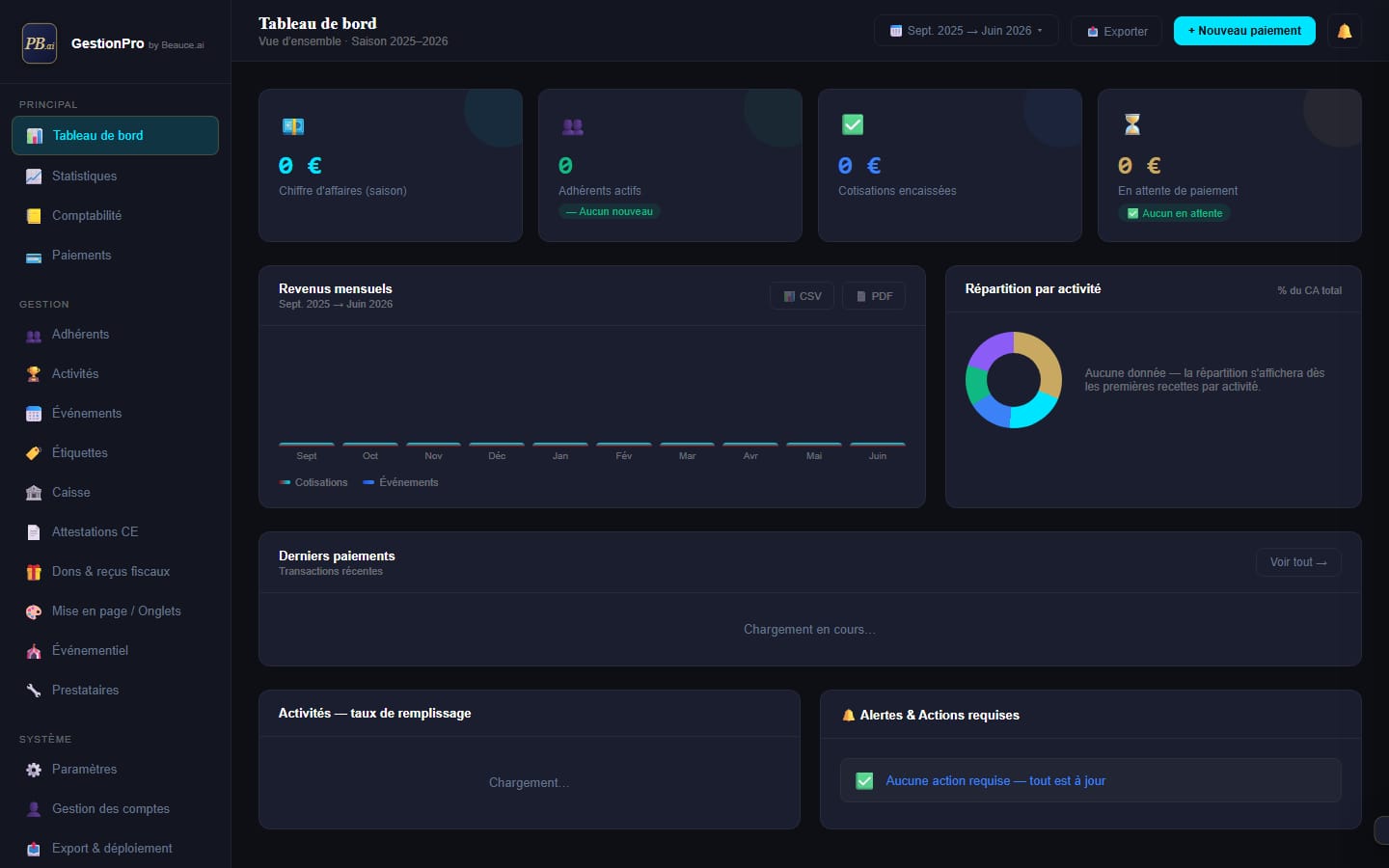Click the tag icon for Étiquettes
Image resolution: width=1389 pixels, height=868 pixels.
pos(34,453)
